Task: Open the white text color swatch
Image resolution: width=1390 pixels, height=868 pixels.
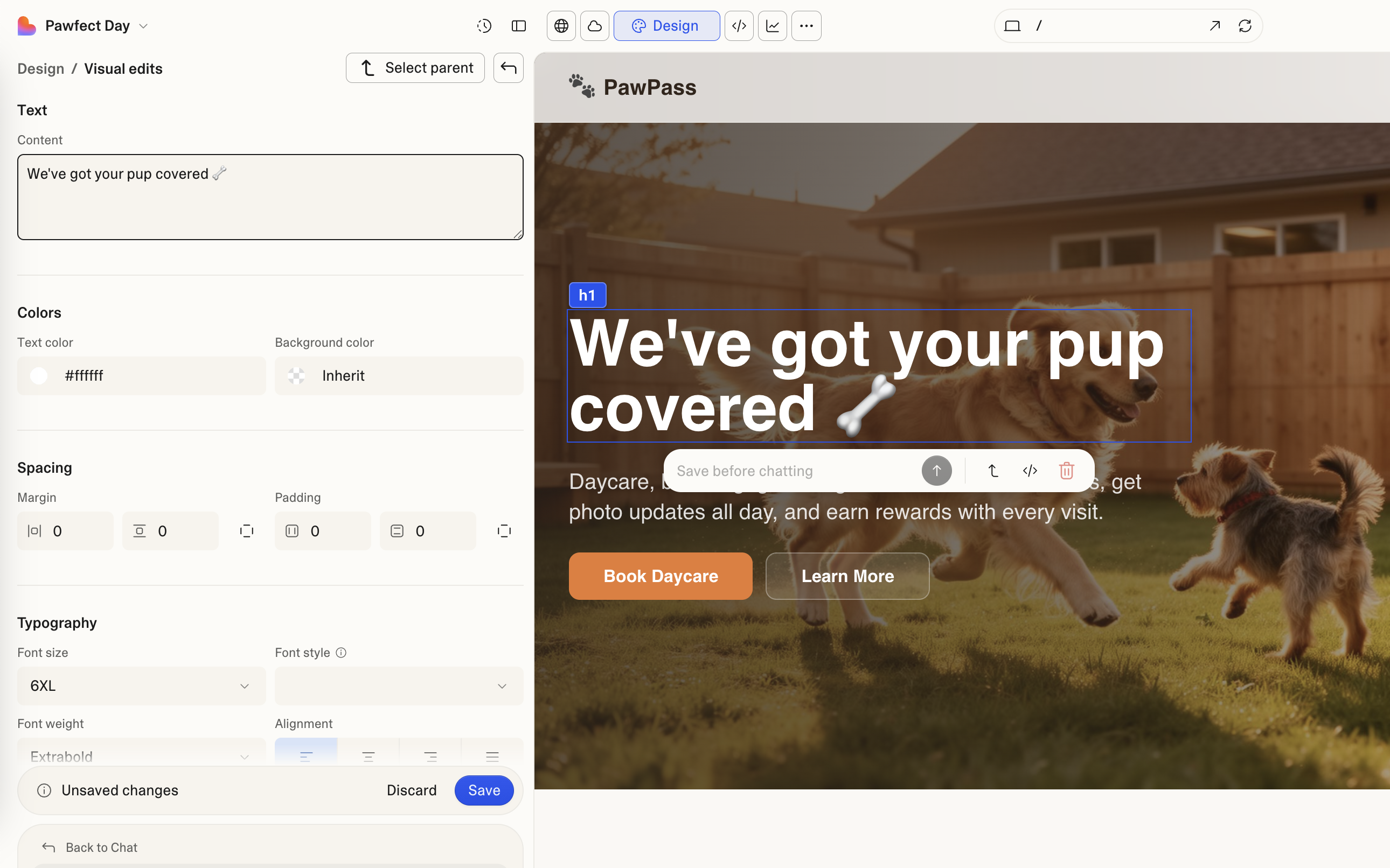Action: tap(39, 375)
